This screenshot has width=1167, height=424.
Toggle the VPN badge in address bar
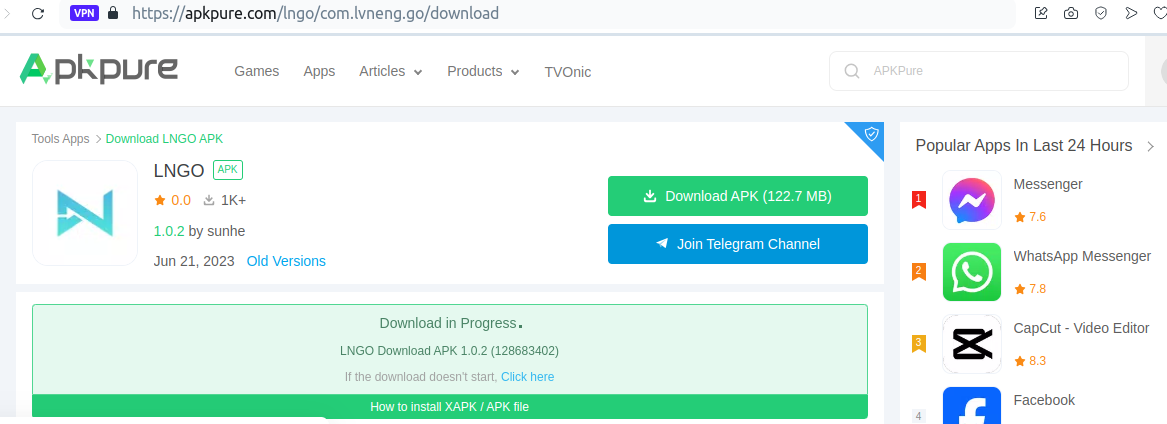tap(84, 14)
